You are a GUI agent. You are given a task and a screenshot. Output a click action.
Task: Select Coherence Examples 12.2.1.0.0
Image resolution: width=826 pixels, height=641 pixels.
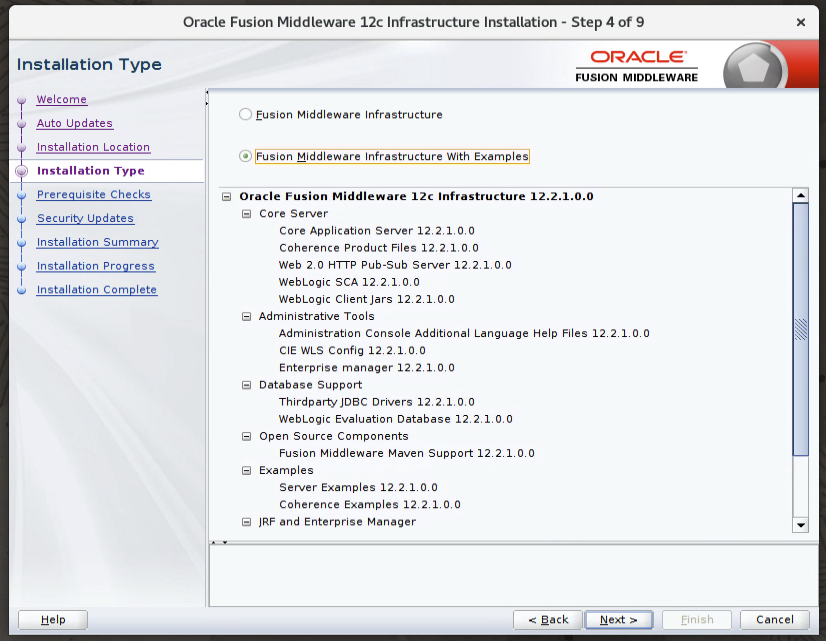coord(370,505)
